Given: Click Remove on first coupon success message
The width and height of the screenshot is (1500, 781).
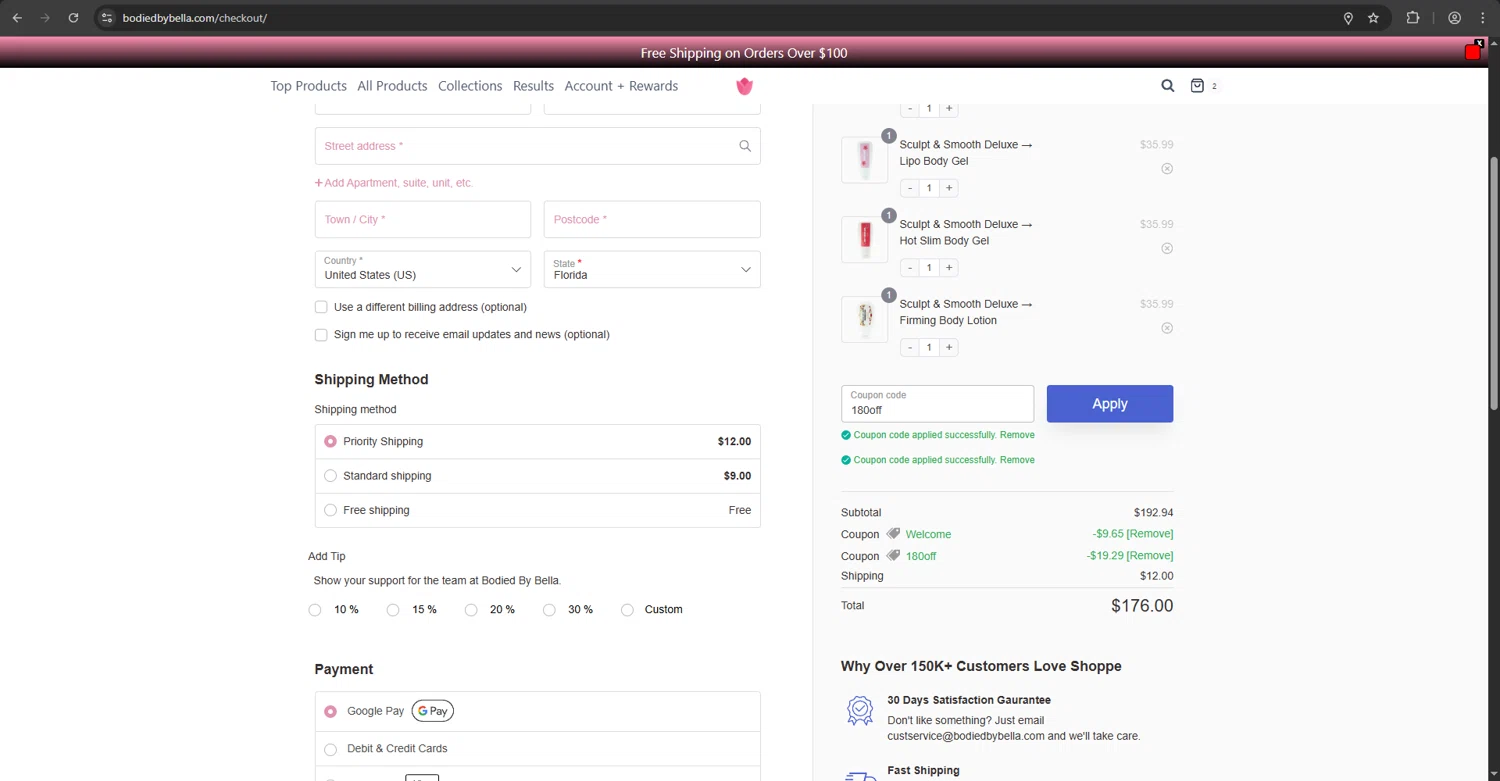Looking at the screenshot, I should pyautogui.click(x=1017, y=435).
